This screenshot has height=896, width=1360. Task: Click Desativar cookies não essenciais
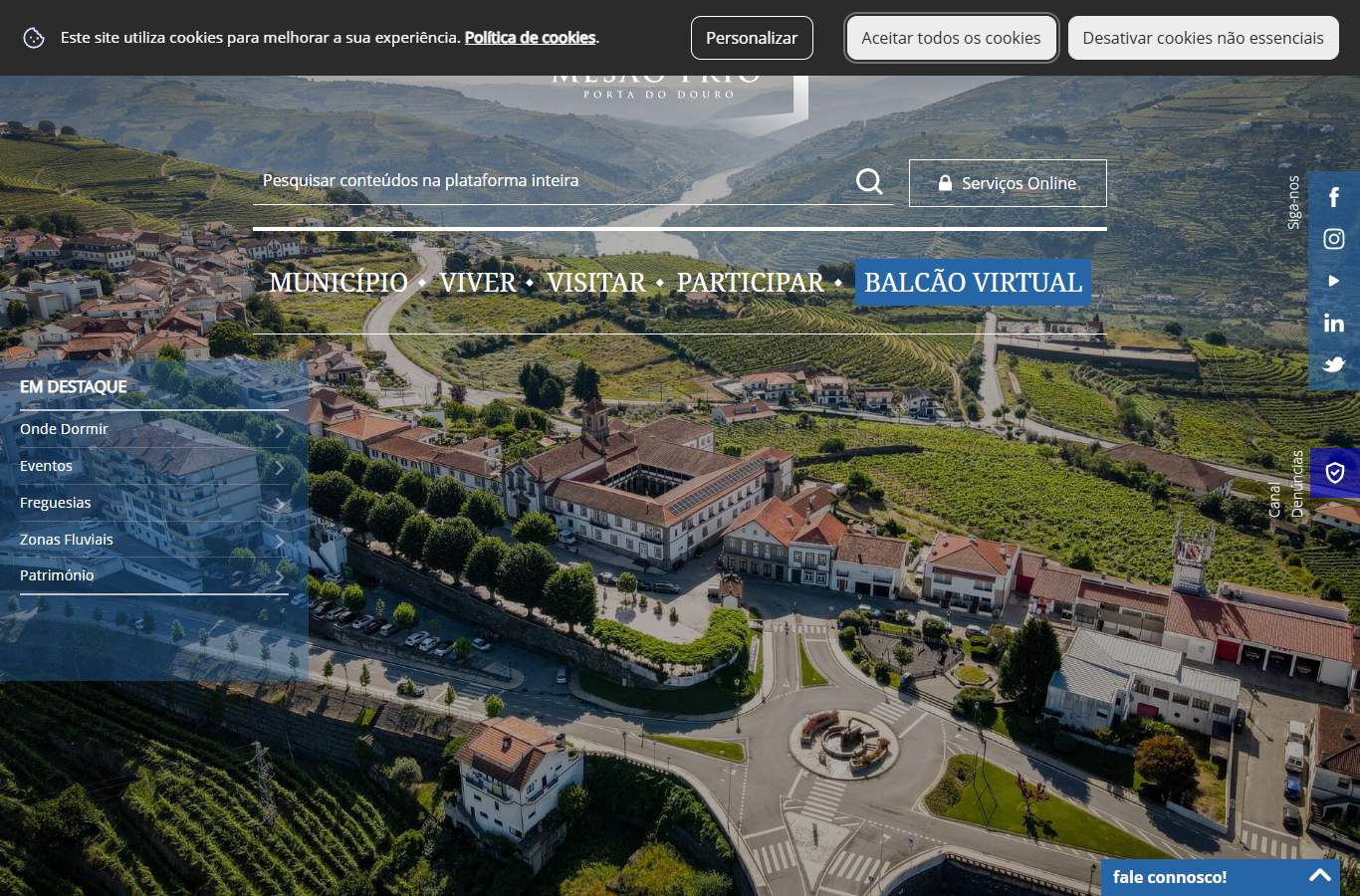pyautogui.click(x=1203, y=38)
